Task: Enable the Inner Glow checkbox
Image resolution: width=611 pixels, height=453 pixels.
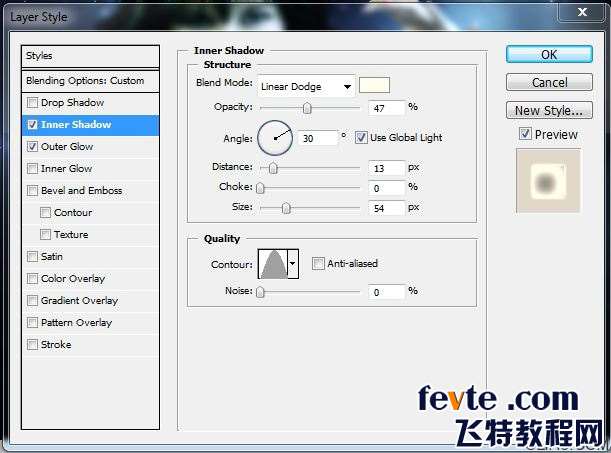Action: 32,169
